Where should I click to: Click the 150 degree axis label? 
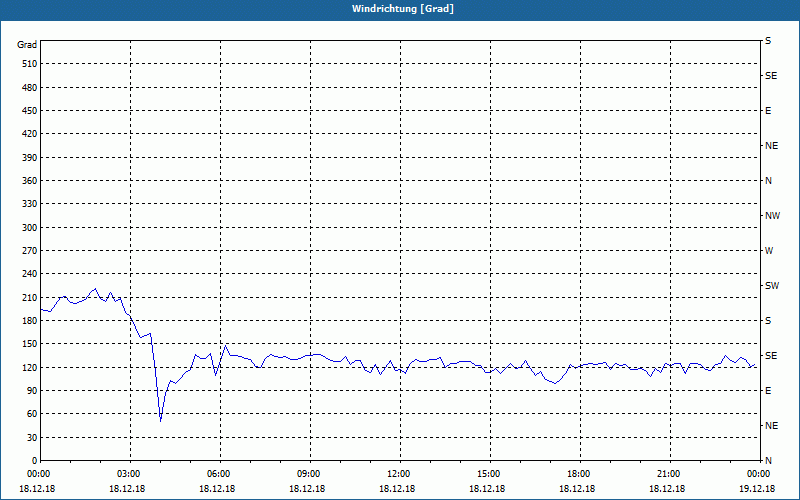(x=30, y=344)
